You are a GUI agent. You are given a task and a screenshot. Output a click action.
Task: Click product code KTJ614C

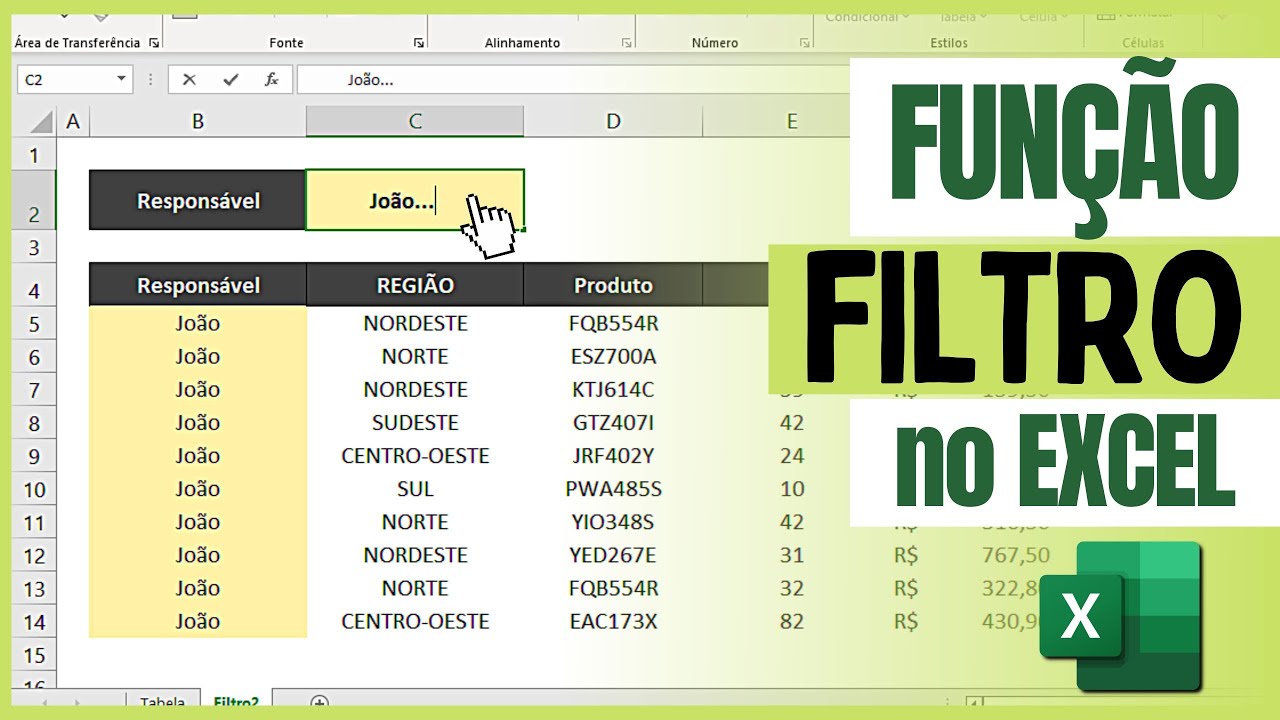click(613, 389)
